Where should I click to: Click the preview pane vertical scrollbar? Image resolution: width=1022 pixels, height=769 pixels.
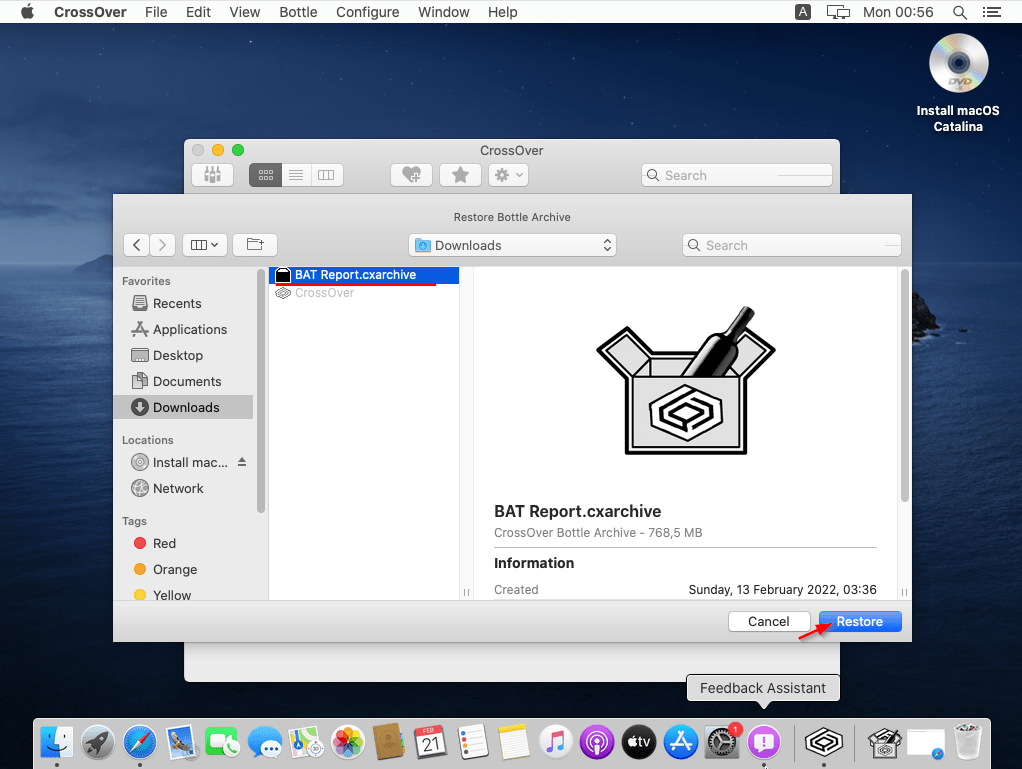(904, 386)
